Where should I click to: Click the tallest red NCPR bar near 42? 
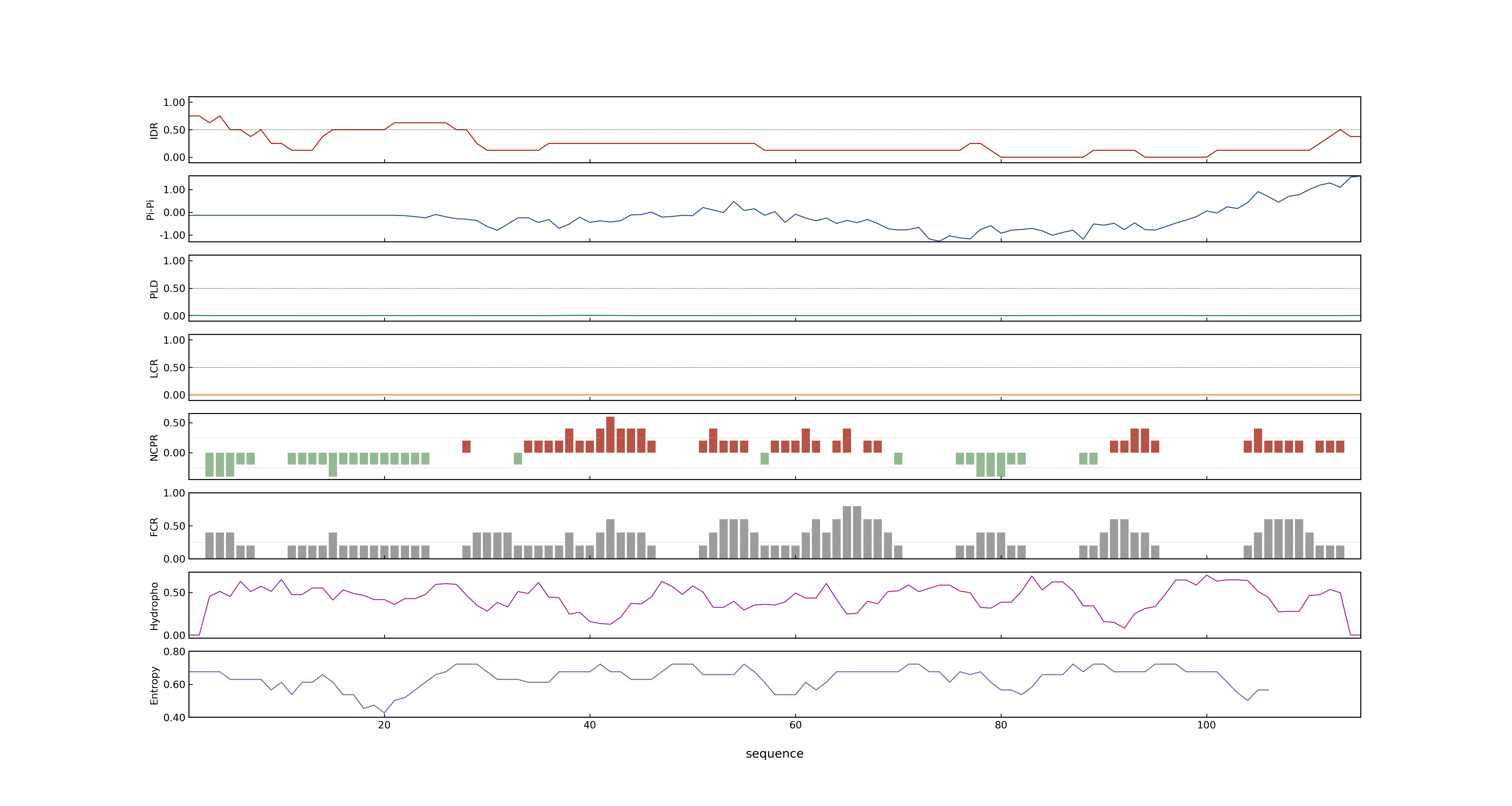(x=610, y=435)
